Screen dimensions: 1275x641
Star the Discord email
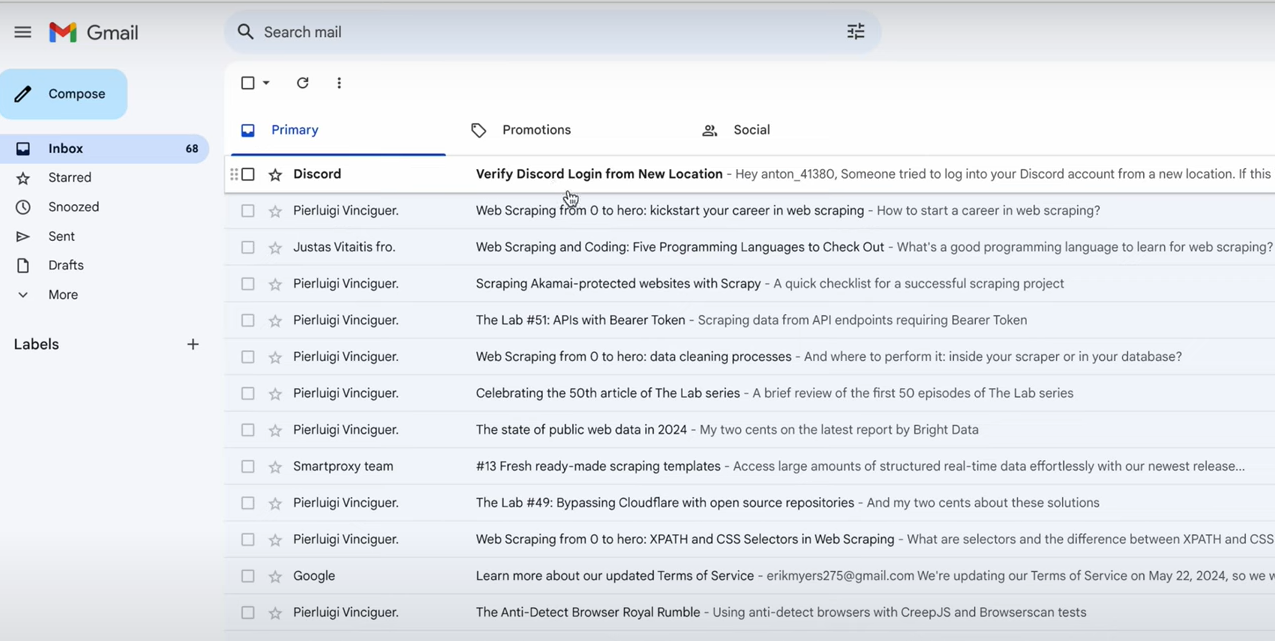[x=275, y=174]
